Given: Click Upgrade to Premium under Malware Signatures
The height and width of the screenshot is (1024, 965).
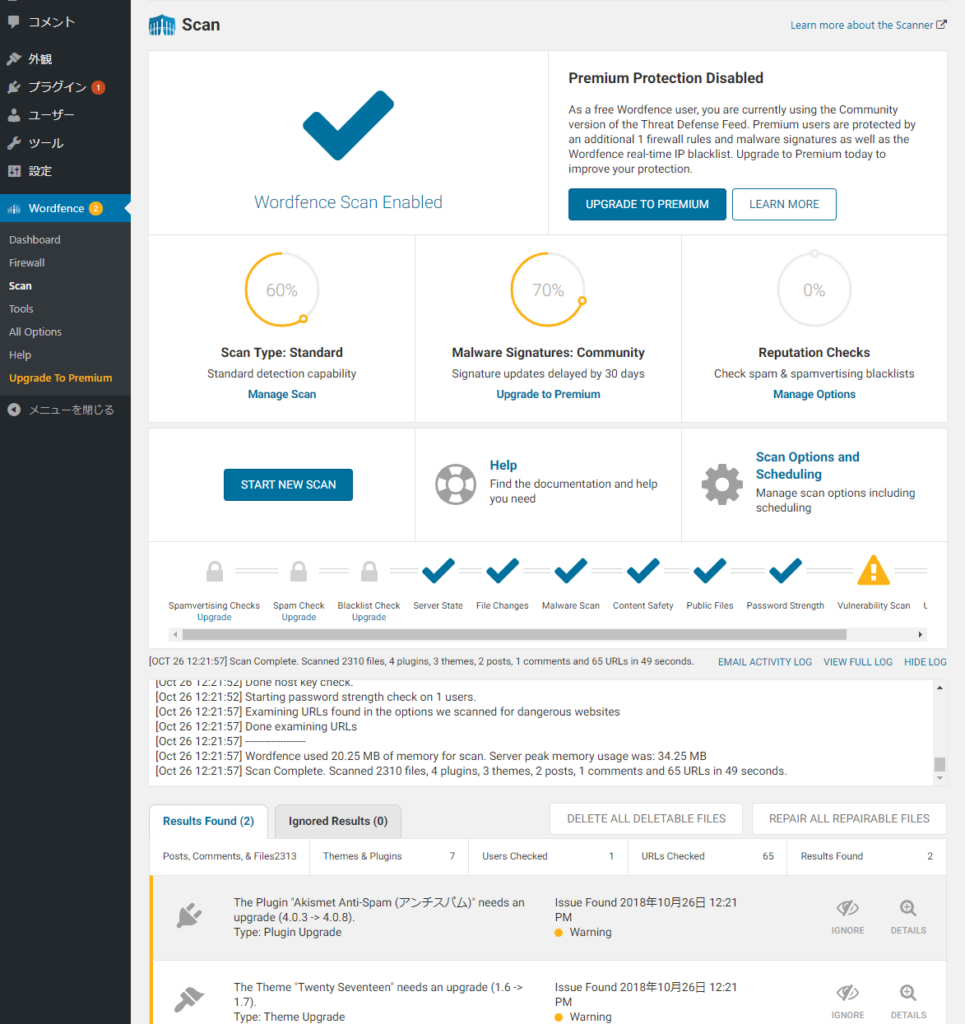Looking at the screenshot, I should point(548,394).
